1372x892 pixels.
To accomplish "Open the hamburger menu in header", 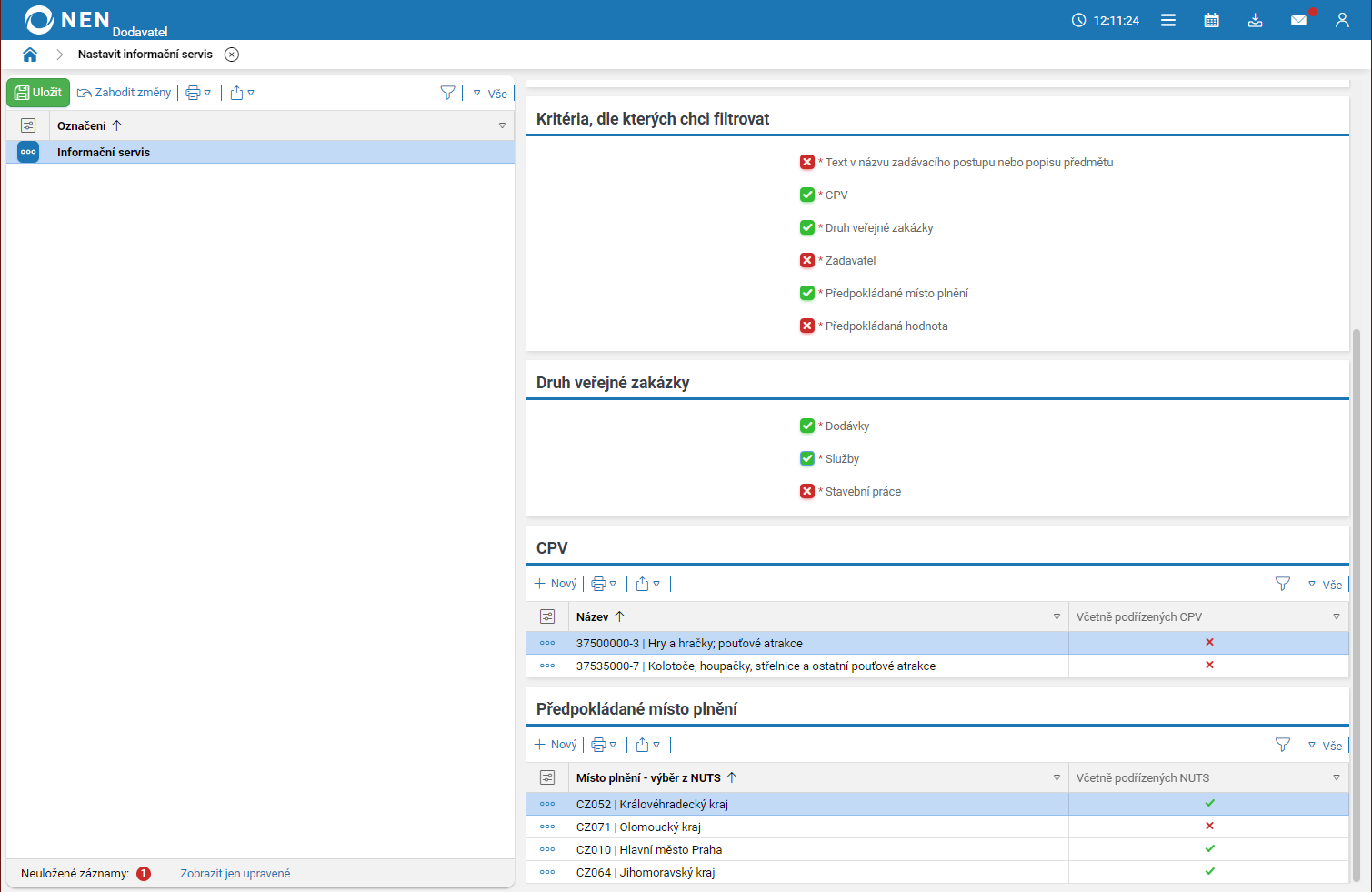I will [1168, 20].
